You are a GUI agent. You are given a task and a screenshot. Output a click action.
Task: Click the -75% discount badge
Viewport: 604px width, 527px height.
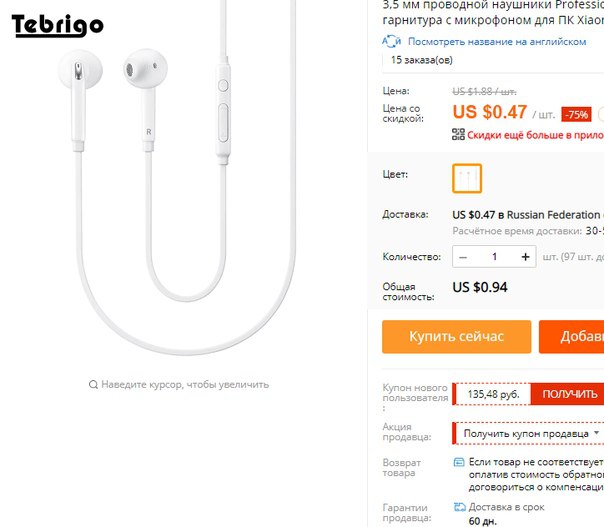576,114
